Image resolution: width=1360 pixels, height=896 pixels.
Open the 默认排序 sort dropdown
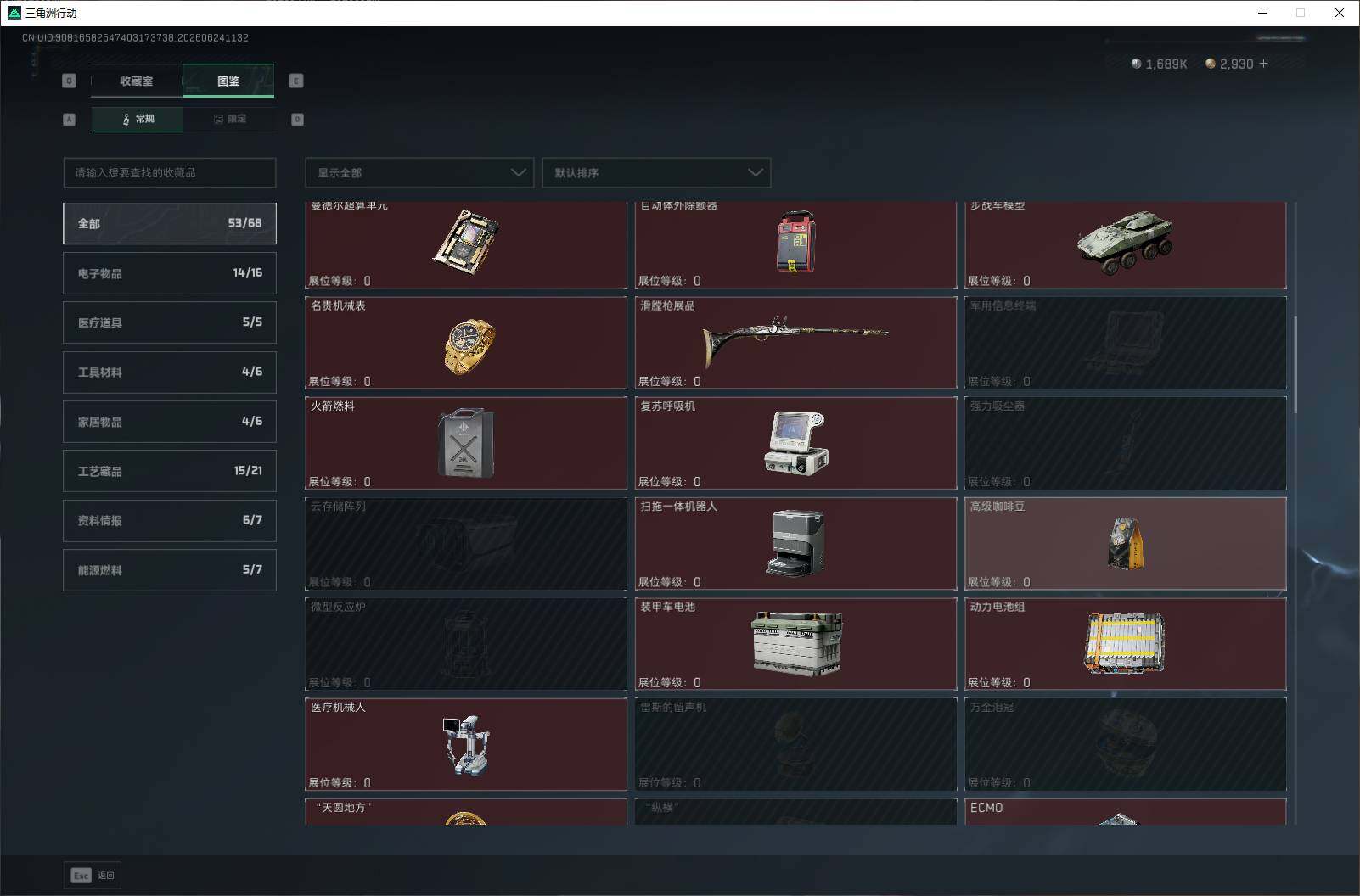(x=656, y=172)
